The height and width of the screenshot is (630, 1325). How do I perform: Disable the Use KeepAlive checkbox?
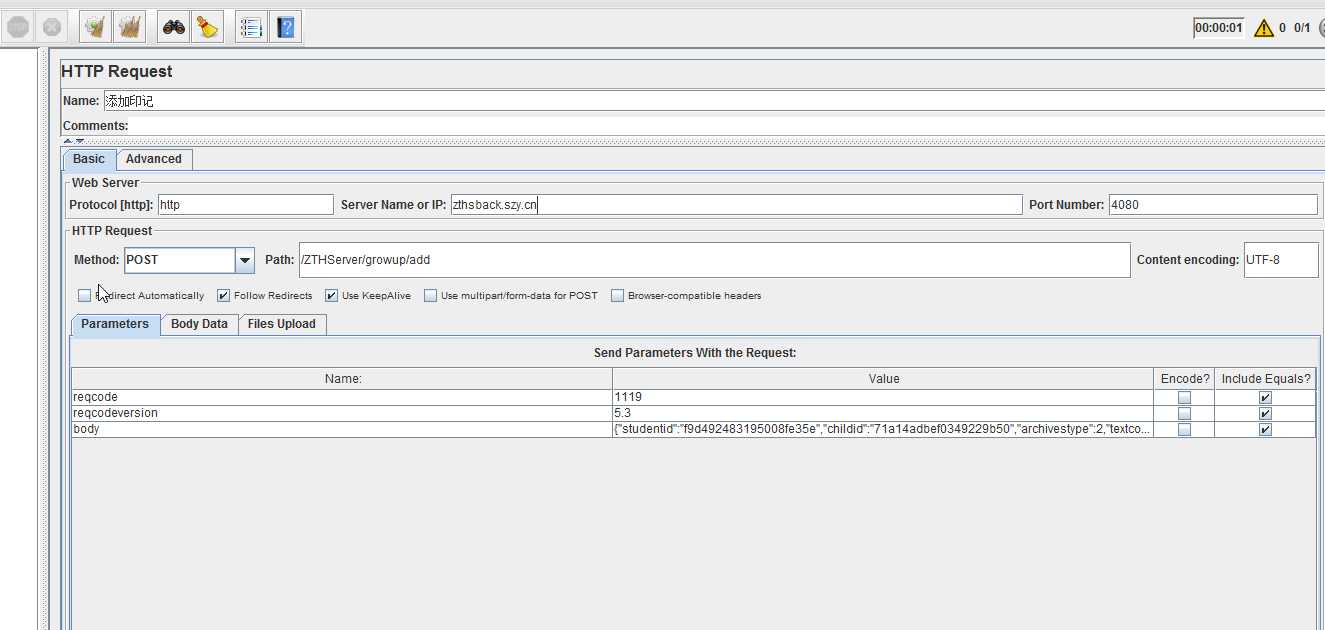point(332,296)
